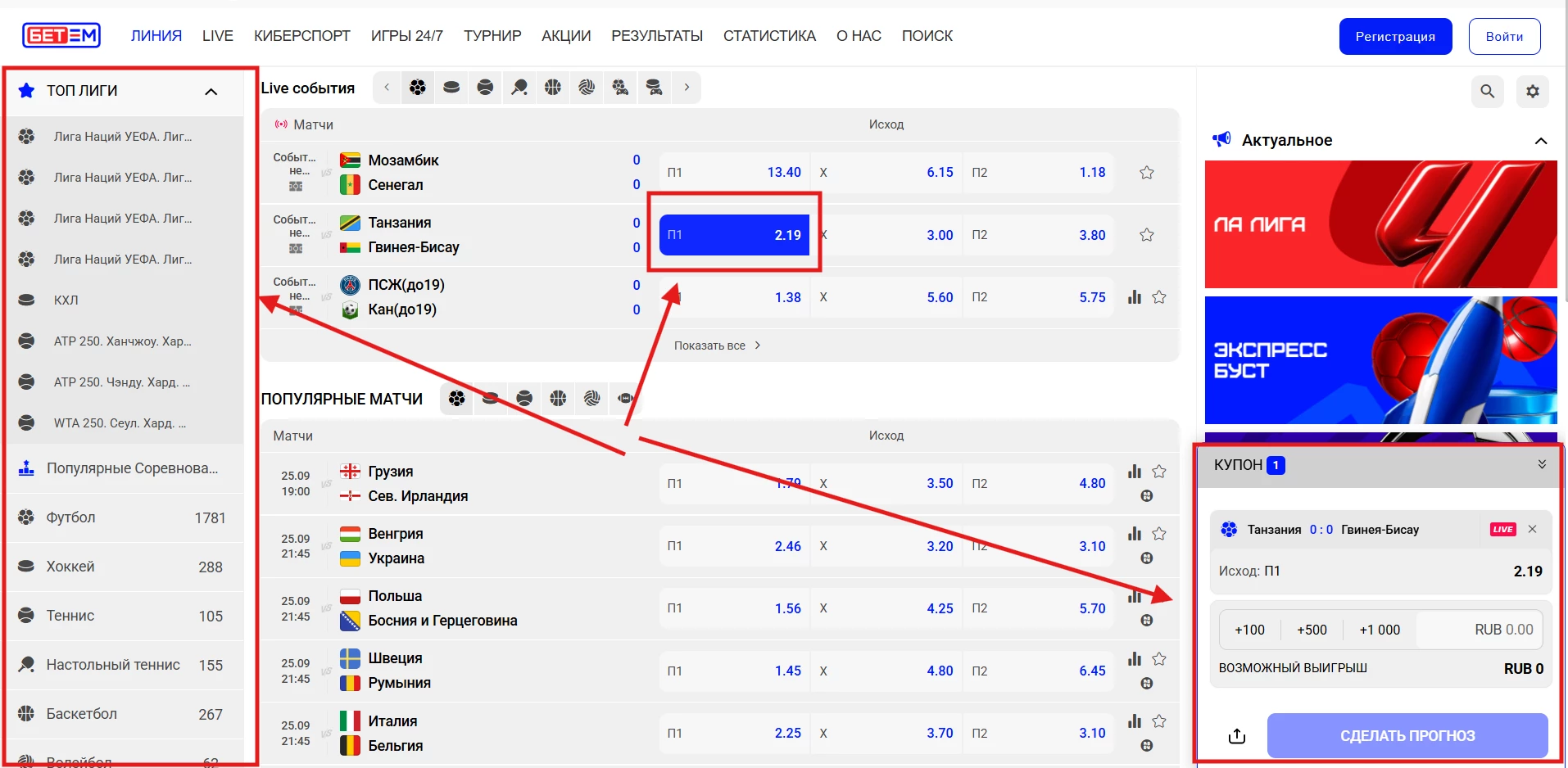1568x768 pixels.
Task: Collapse the КУПОН panel chevron
Action: pos(1542,464)
